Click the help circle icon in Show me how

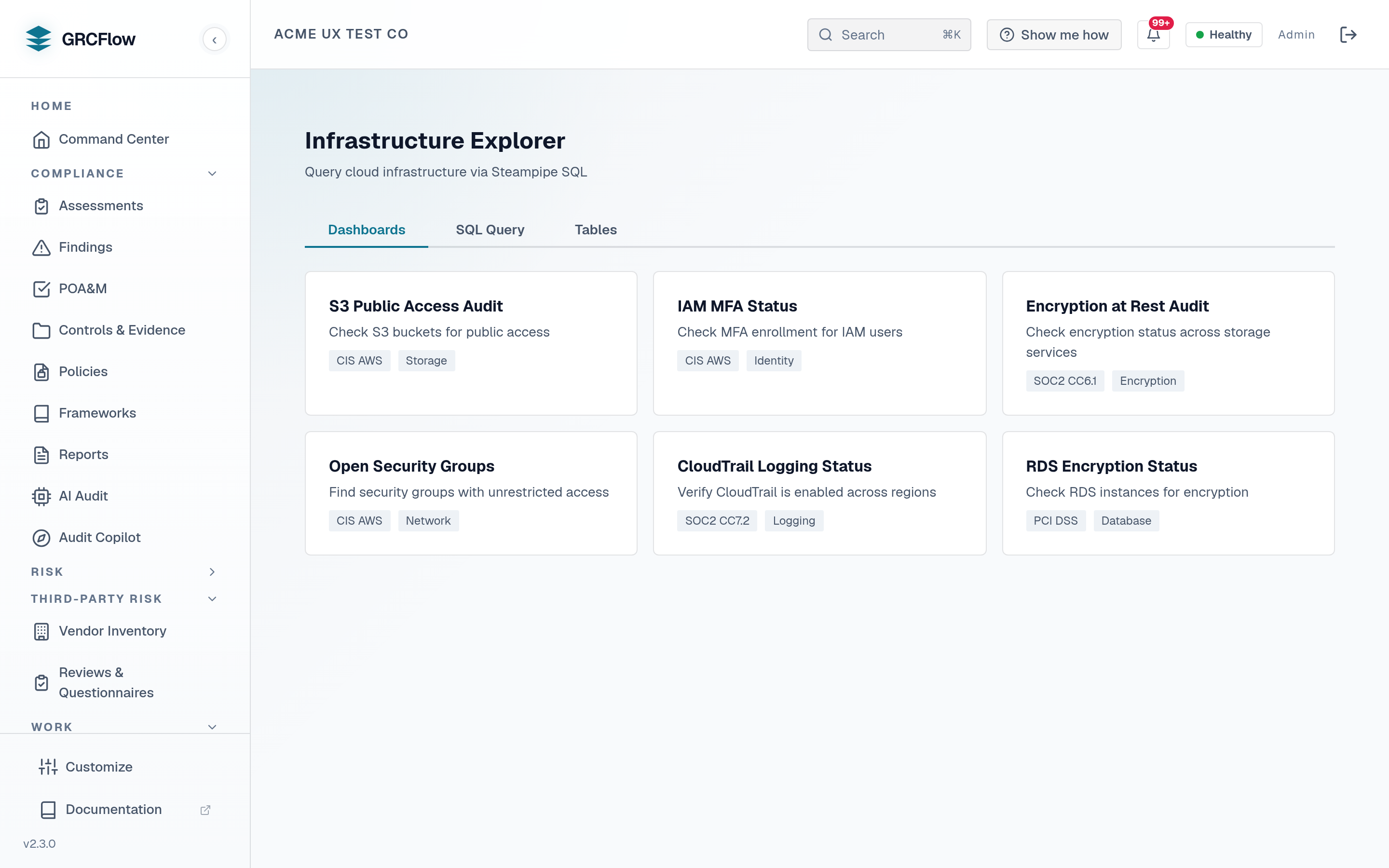1007,35
